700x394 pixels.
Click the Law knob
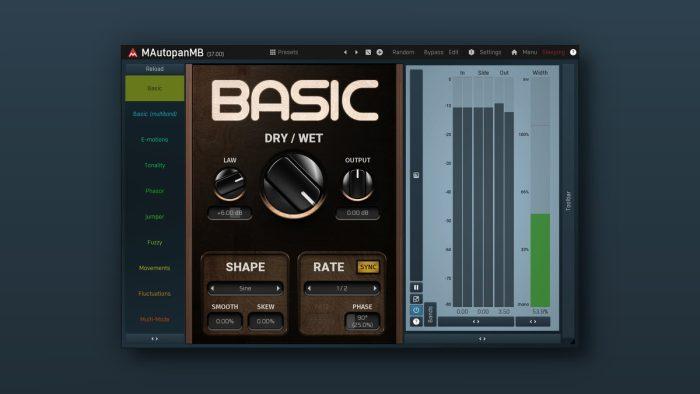click(229, 184)
